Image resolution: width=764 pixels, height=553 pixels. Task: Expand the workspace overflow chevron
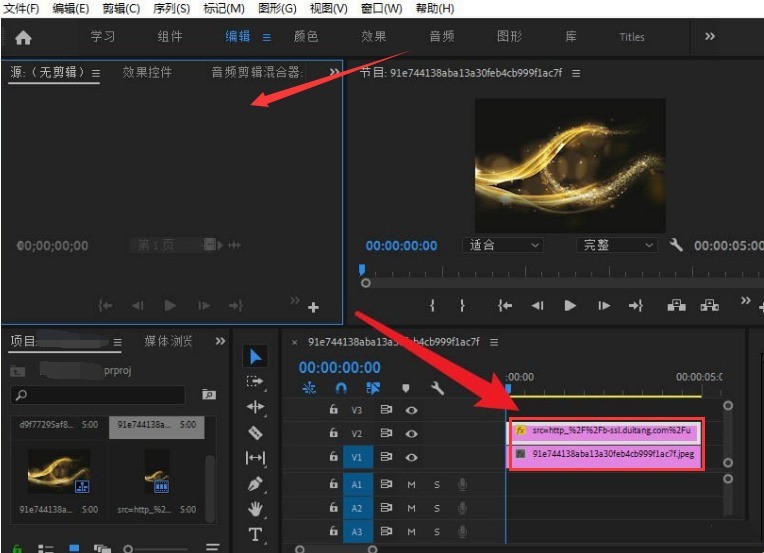point(710,36)
